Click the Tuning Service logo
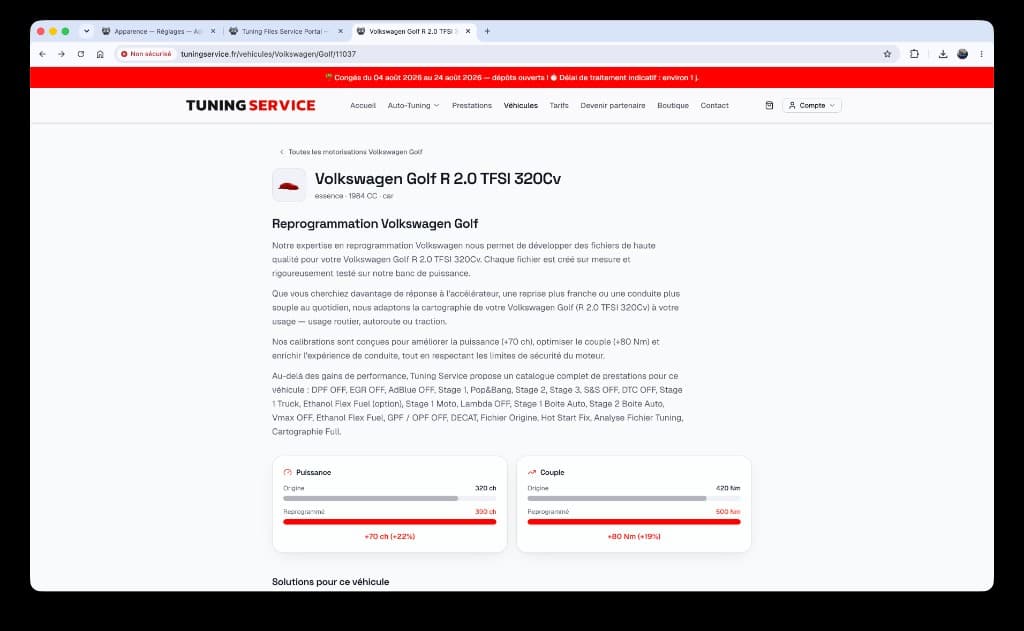This screenshot has height=631, width=1024. 251,105
